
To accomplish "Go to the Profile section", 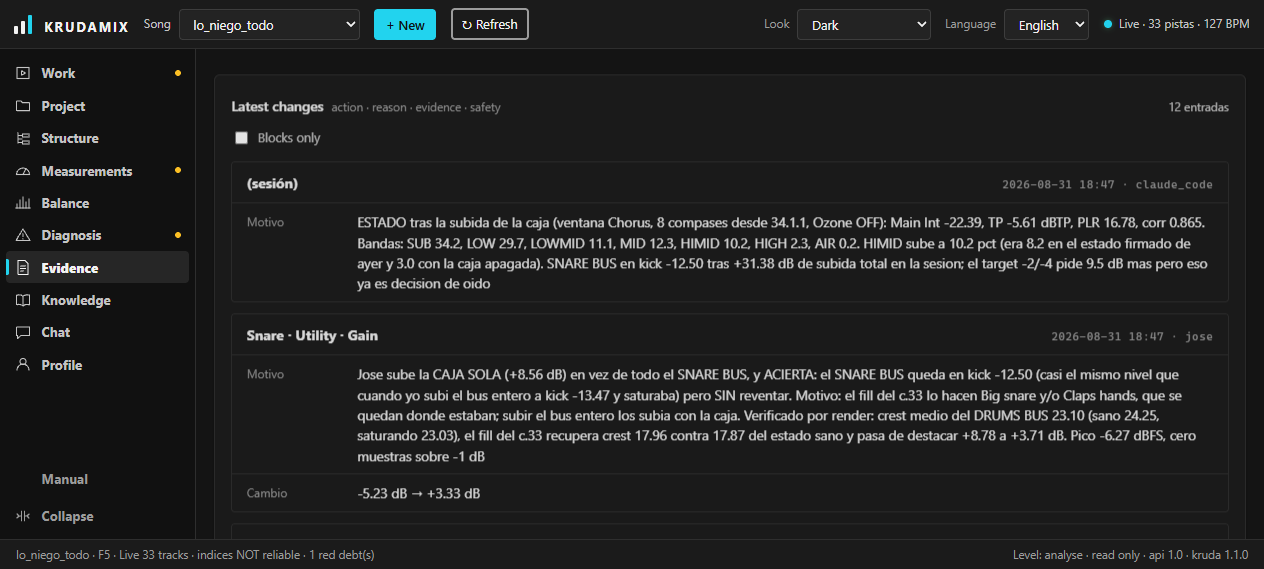I will tap(97, 365).
